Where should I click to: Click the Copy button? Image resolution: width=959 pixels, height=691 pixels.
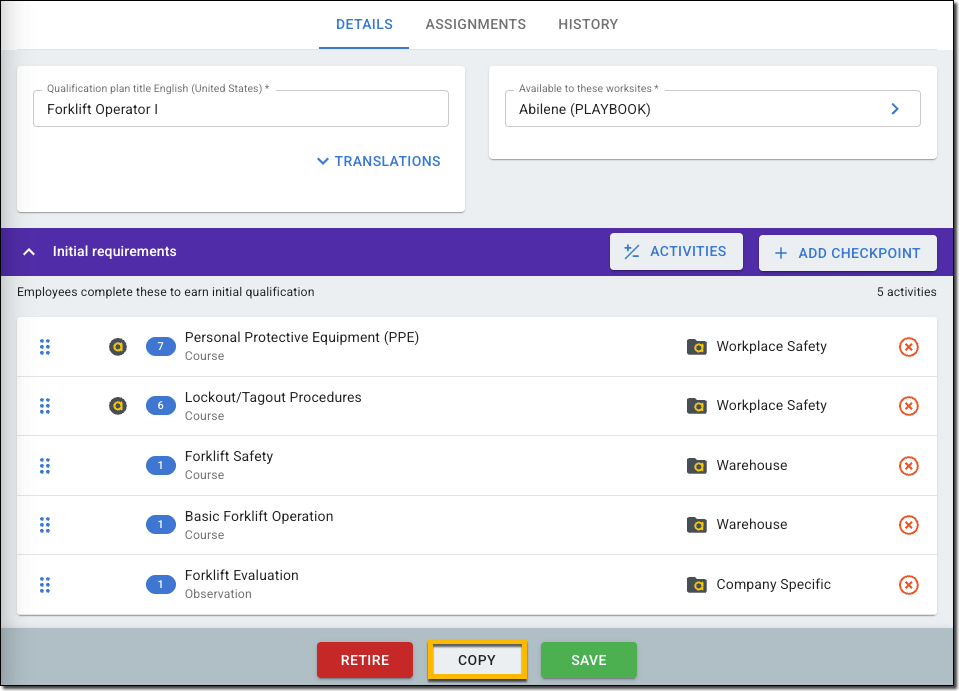477,660
